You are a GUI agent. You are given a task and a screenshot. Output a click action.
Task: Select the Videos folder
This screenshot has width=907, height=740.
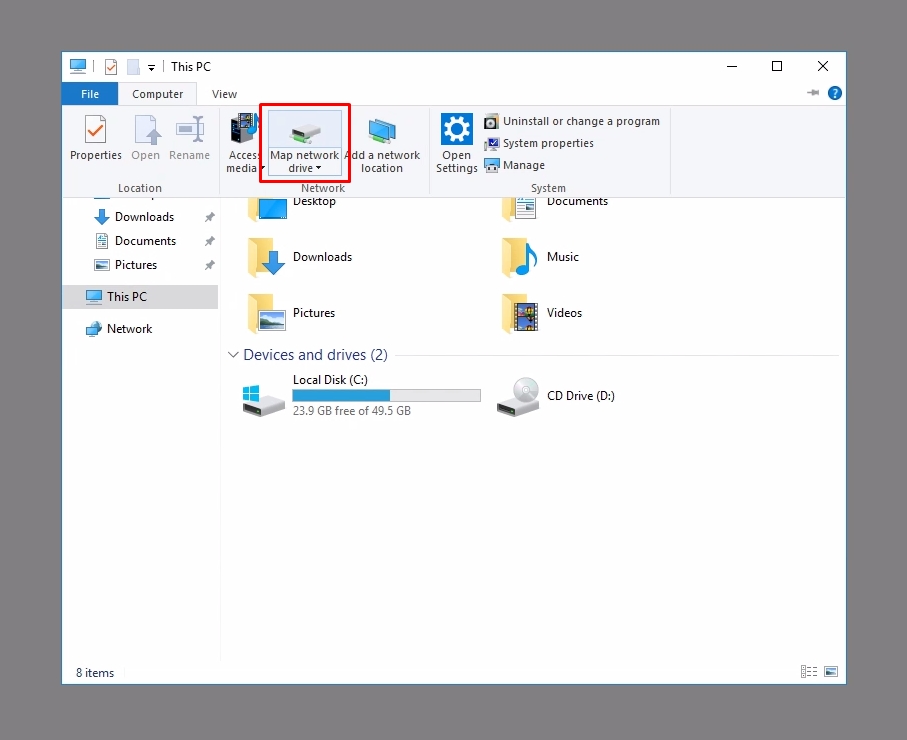pyautogui.click(x=542, y=313)
